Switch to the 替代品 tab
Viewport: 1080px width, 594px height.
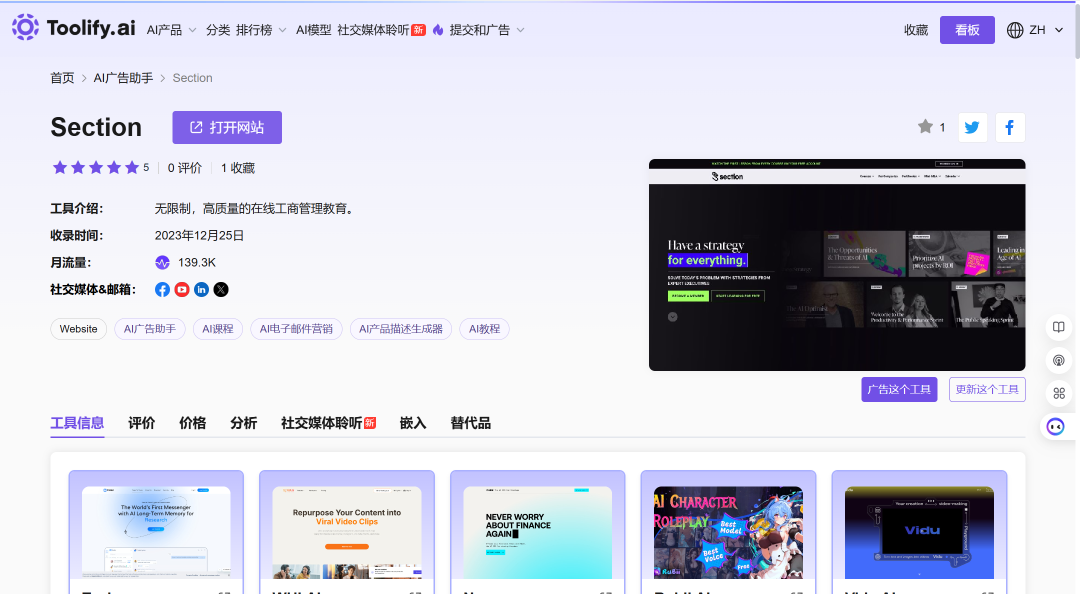(x=470, y=423)
